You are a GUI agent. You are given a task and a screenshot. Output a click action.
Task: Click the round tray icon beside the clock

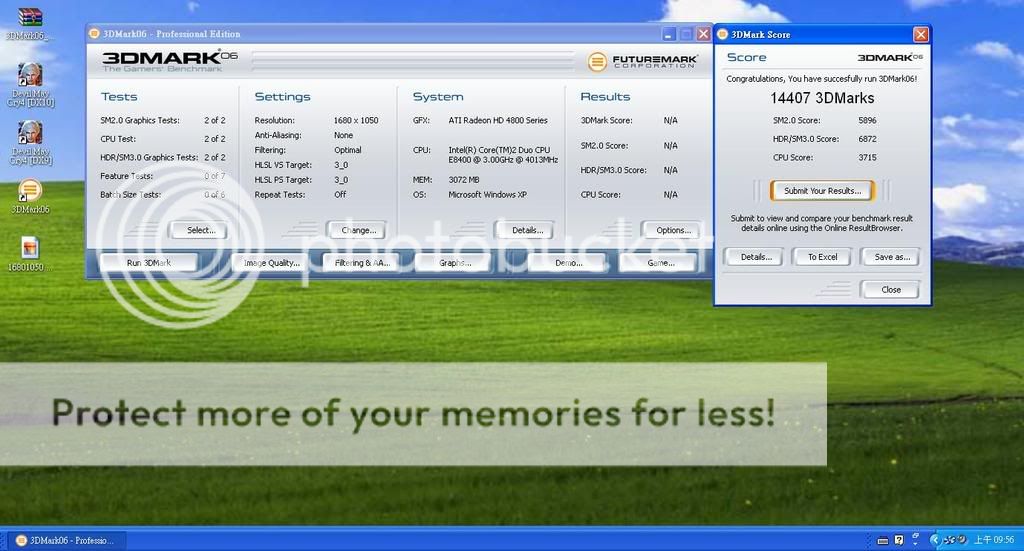(x=962, y=540)
